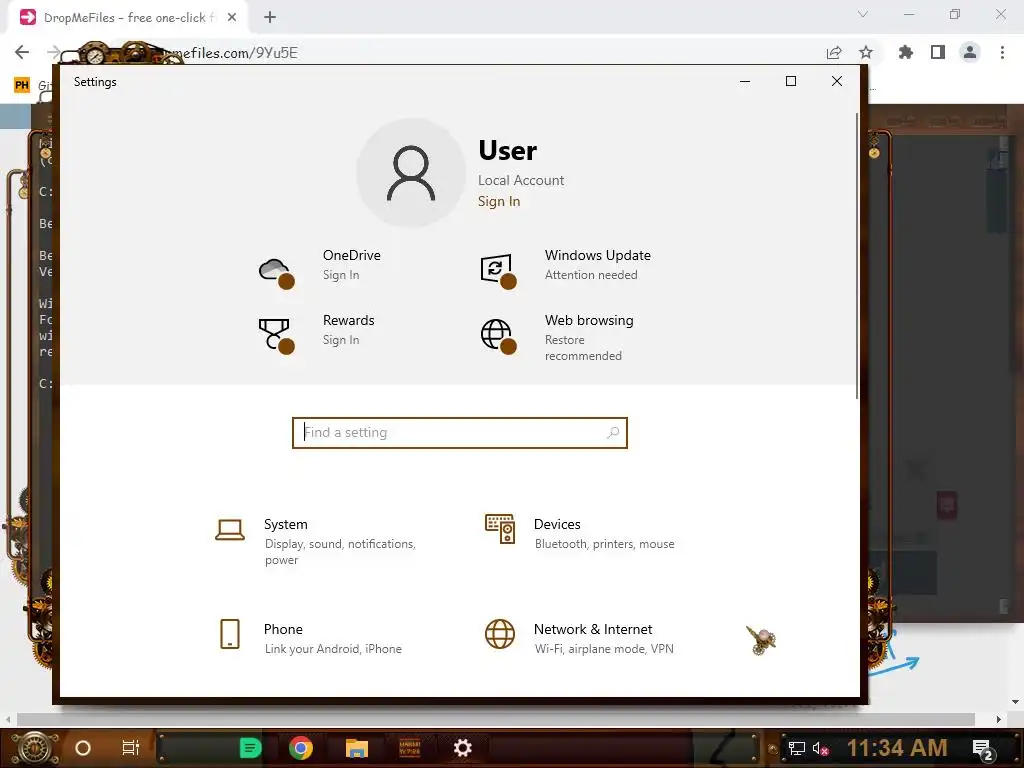The width and height of the screenshot is (1024, 768).
Task: Click Chrome's back navigation arrow
Action: click(x=22, y=52)
